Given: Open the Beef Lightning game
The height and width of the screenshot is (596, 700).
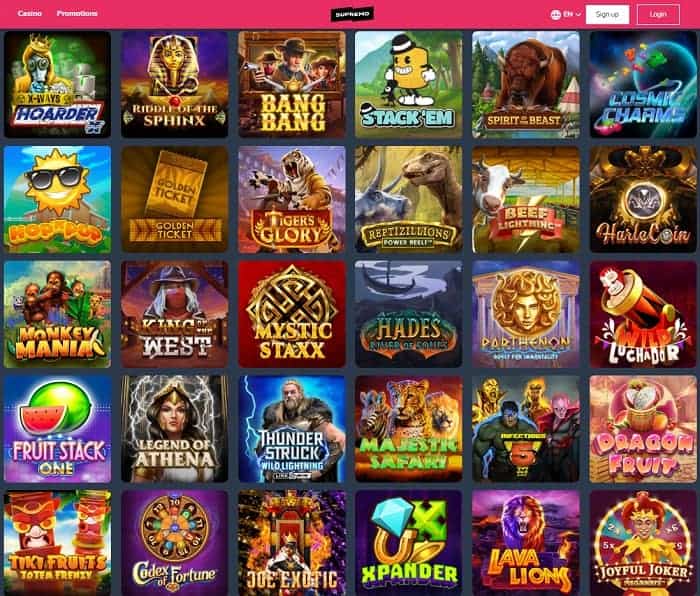Looking at the screenshot, I should 526,200.
